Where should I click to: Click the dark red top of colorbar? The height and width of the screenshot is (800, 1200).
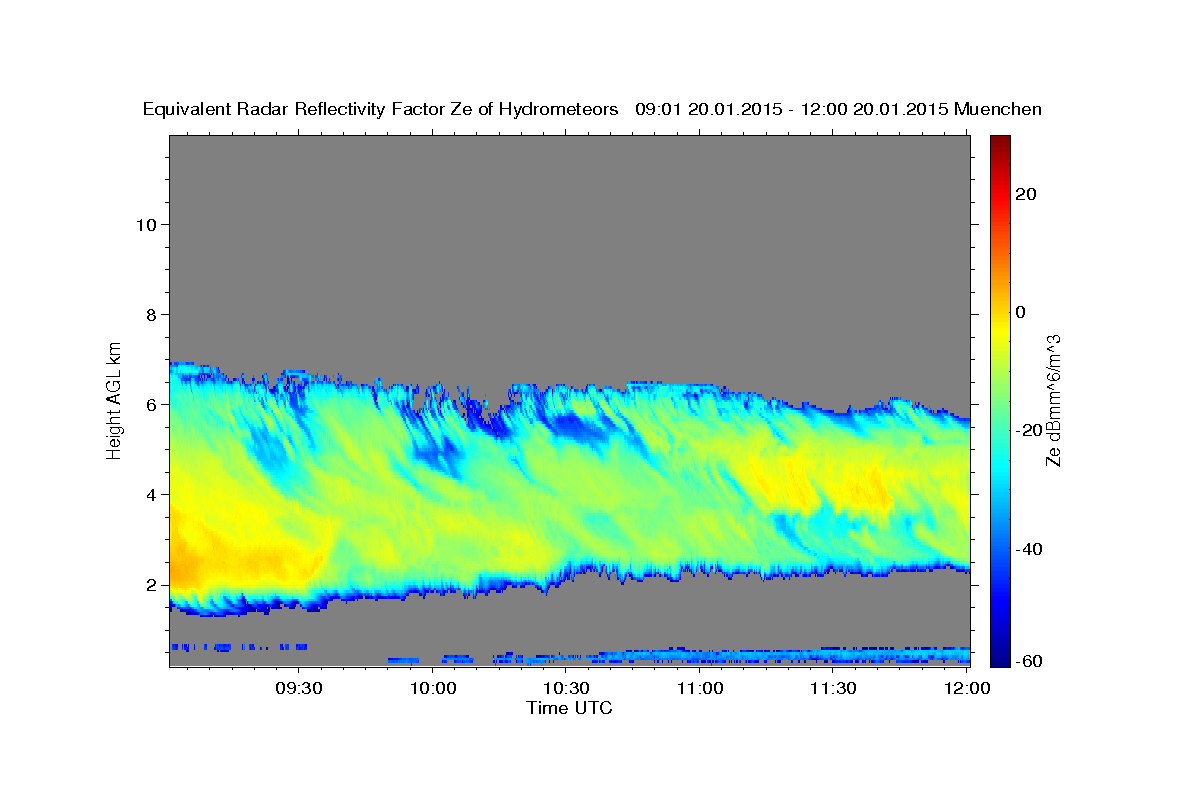(x=999, y=145)
